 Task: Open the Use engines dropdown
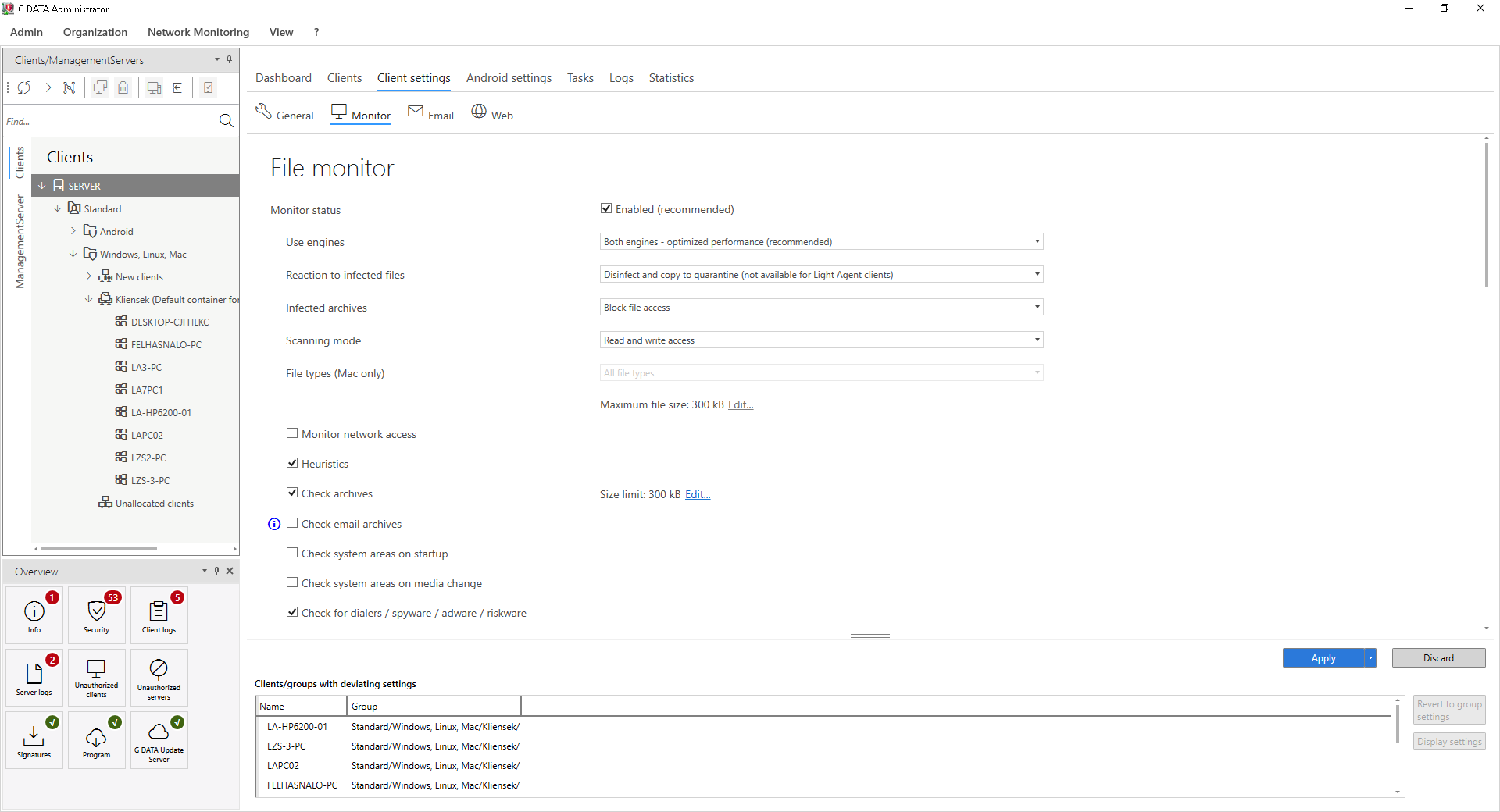822,242
